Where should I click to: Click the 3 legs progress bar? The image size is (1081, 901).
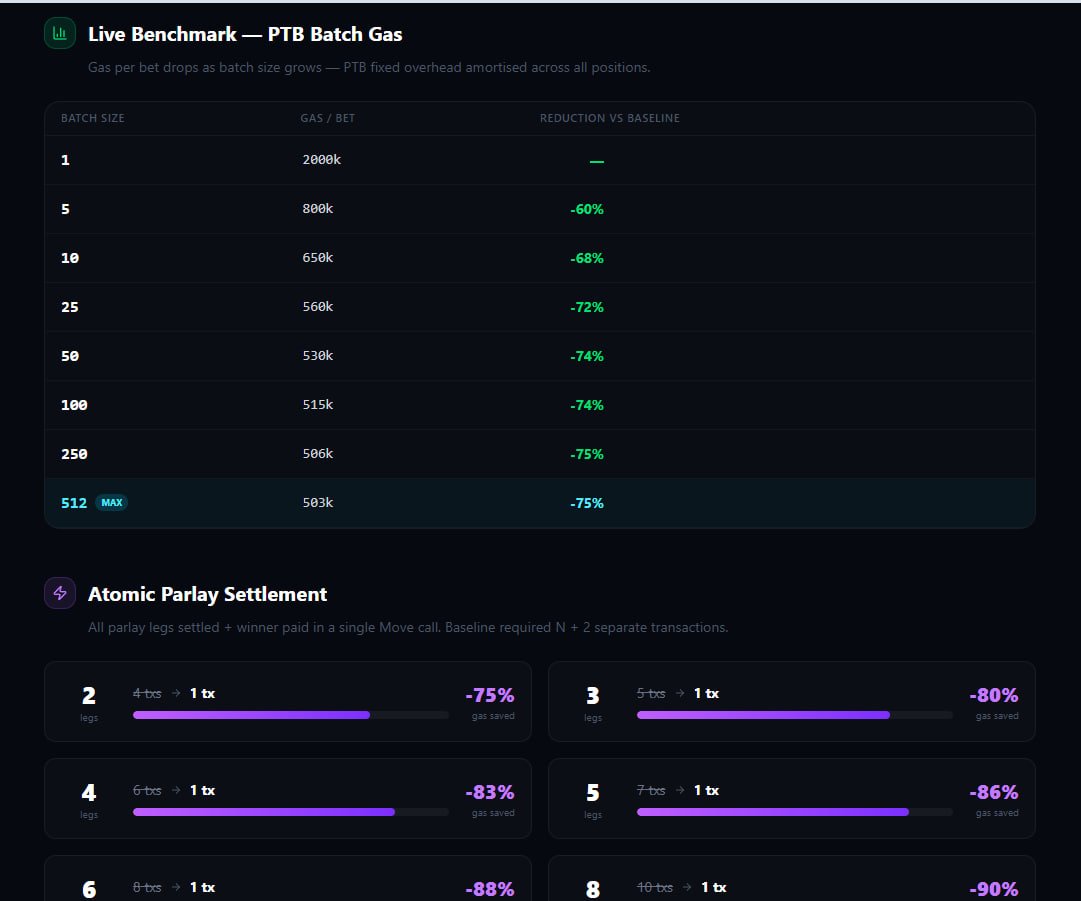(795, 715)
